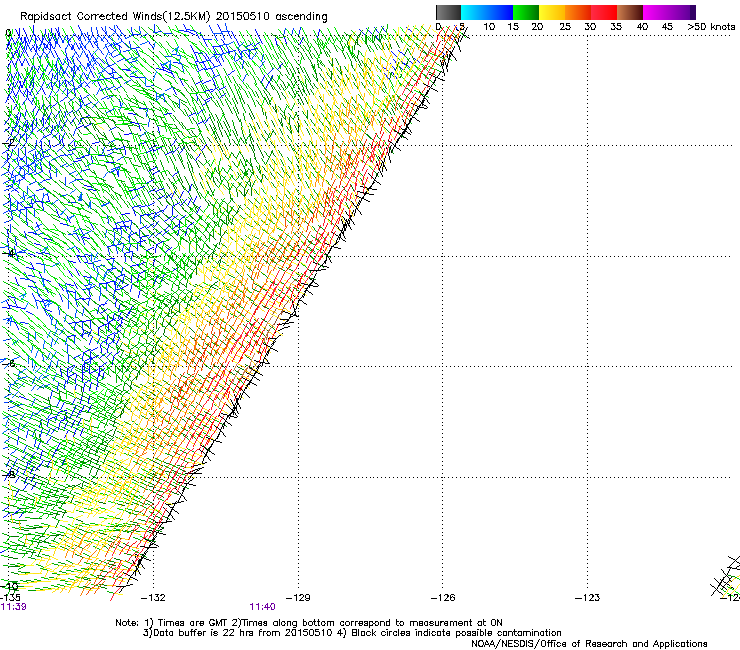Click the yellow 20-25 knots legend swatch
Viewport: 740px width, 650px height.
pos(552,12)
